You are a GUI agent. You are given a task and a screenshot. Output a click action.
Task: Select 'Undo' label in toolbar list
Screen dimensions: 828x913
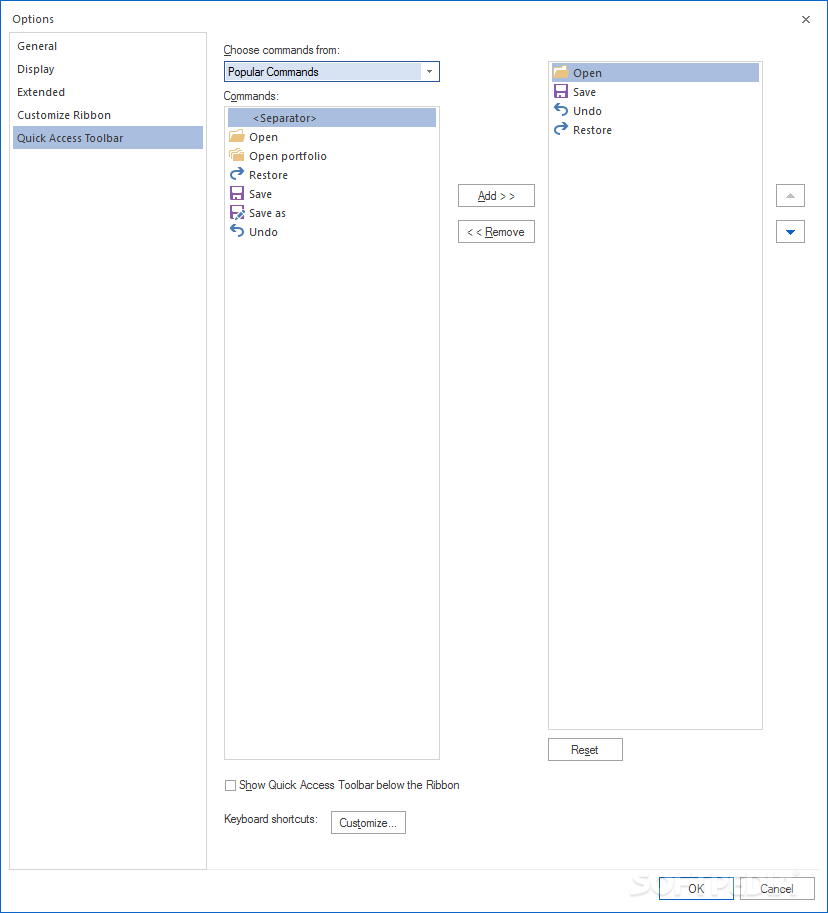(x=587, y=111)
